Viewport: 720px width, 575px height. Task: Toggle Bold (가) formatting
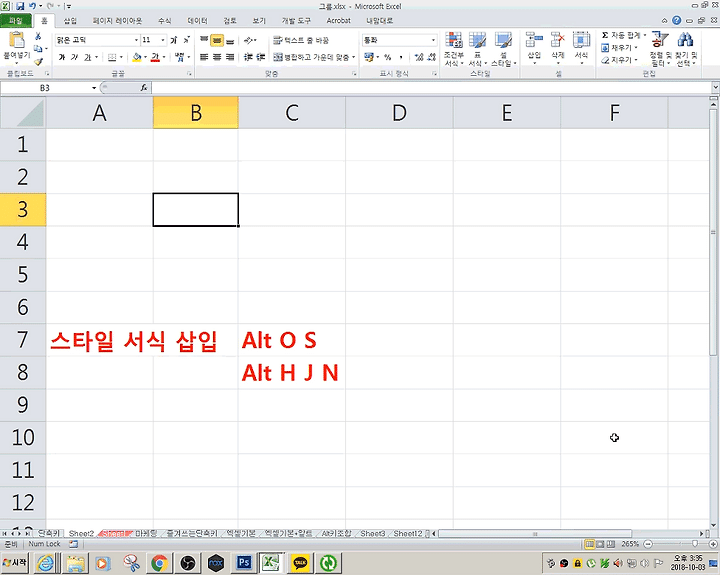pyautogui.click(x=62, y=57)
